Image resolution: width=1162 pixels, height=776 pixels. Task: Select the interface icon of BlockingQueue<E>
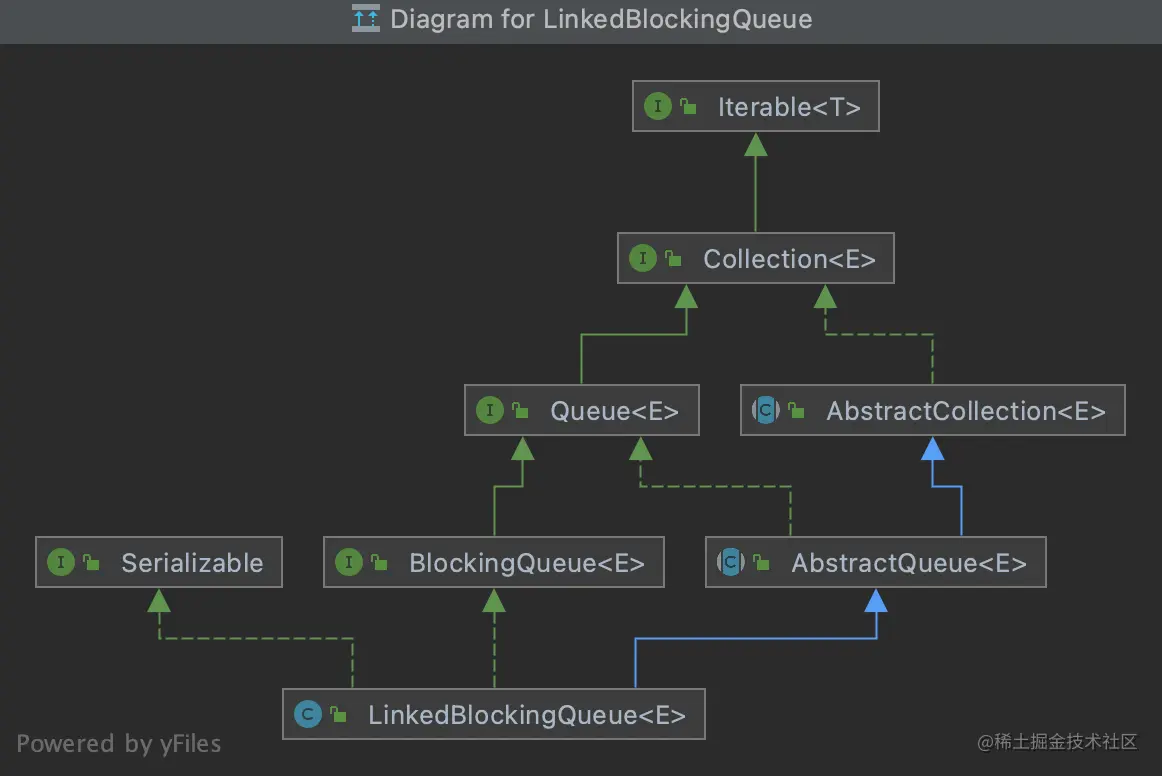tap(349, 562)
